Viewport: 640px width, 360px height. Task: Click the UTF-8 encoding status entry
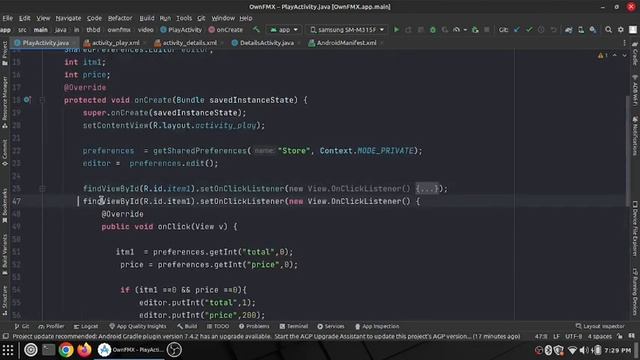[573, 336]
